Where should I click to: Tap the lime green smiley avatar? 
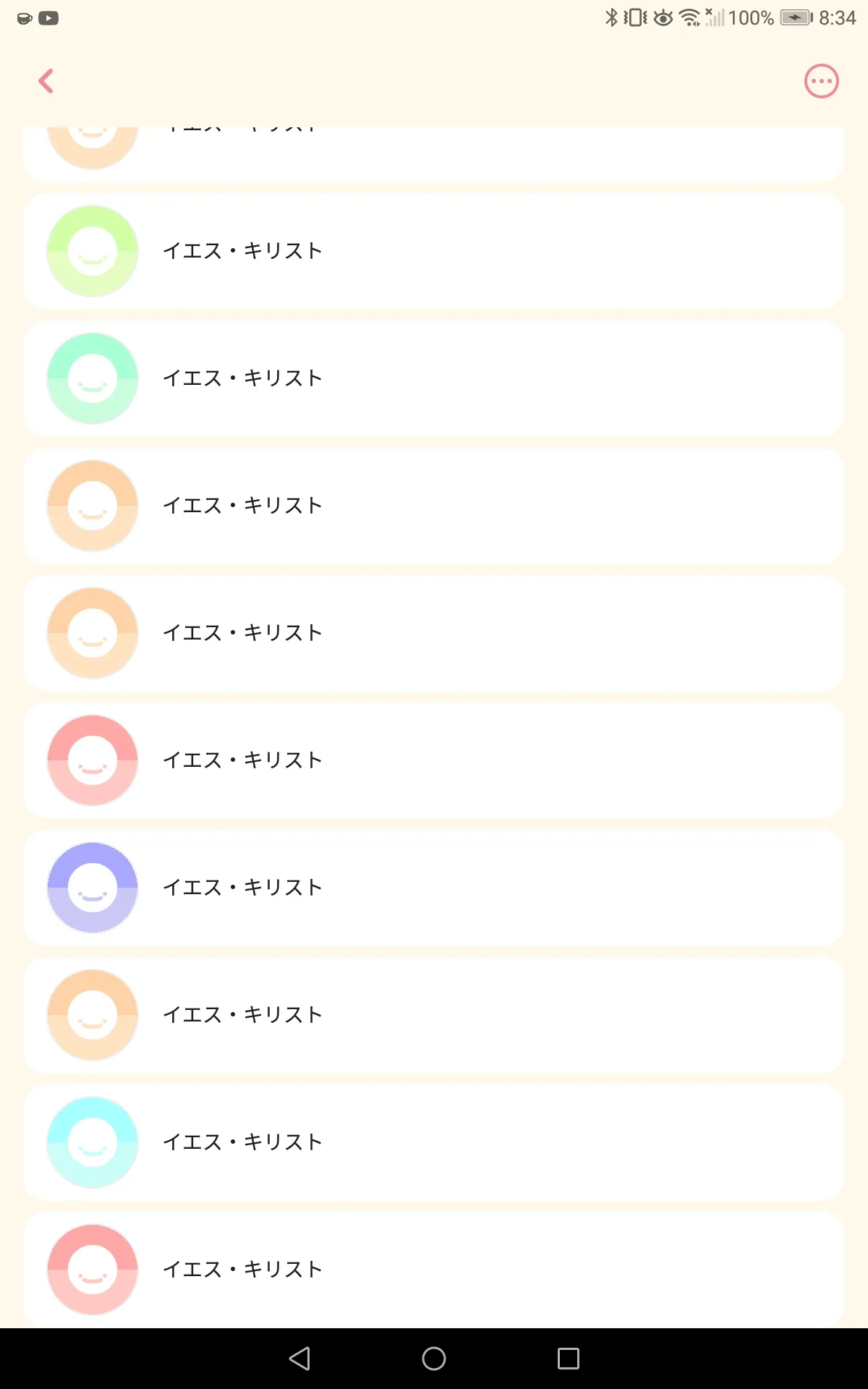(x=93, y=251)
